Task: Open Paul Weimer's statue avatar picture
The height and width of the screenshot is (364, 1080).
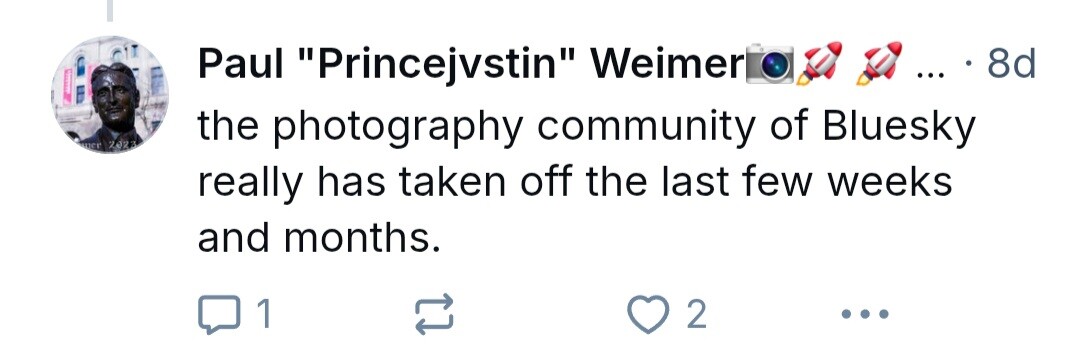Action: (110, 94)
